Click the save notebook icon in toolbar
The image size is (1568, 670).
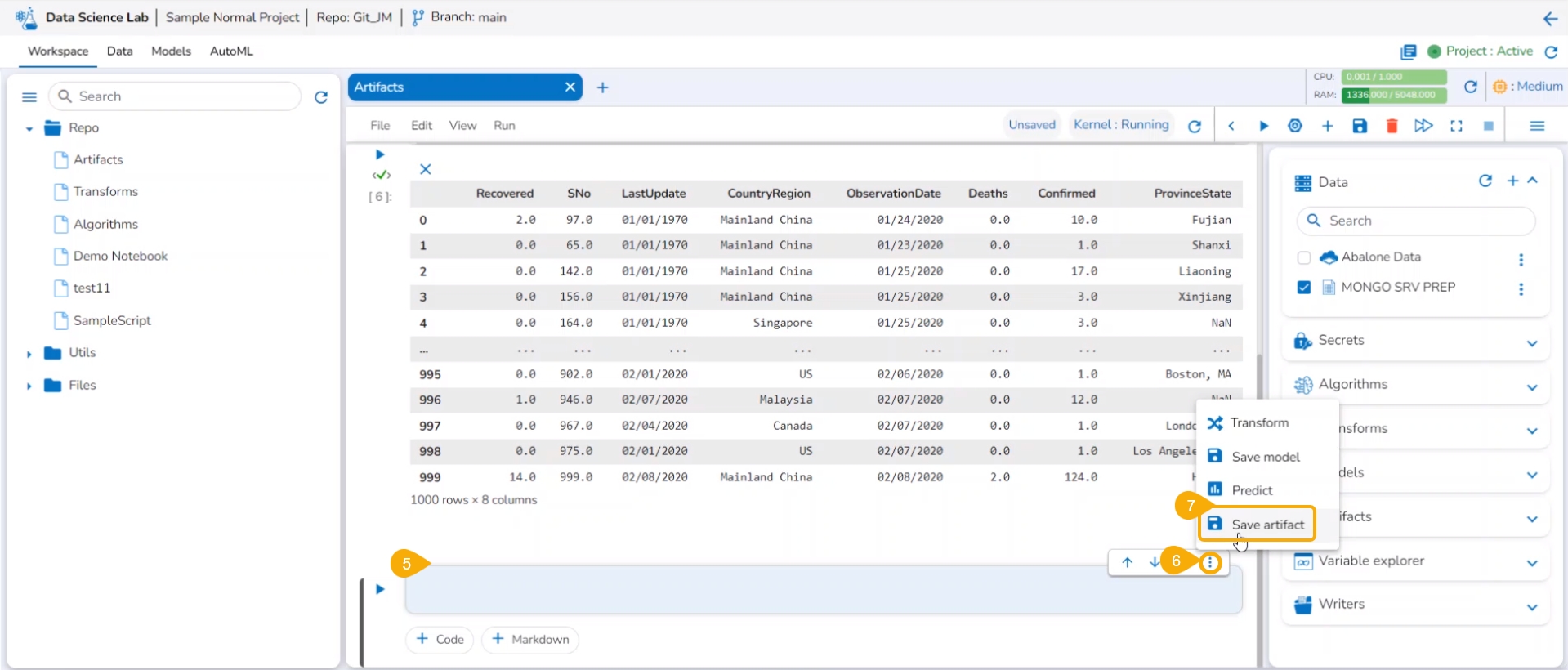tap(1360, 126)
